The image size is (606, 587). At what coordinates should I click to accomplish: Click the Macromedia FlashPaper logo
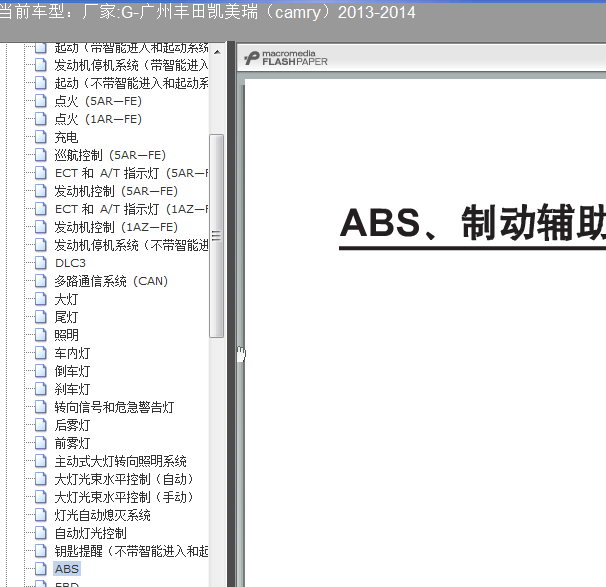click(x=286, y=58)
